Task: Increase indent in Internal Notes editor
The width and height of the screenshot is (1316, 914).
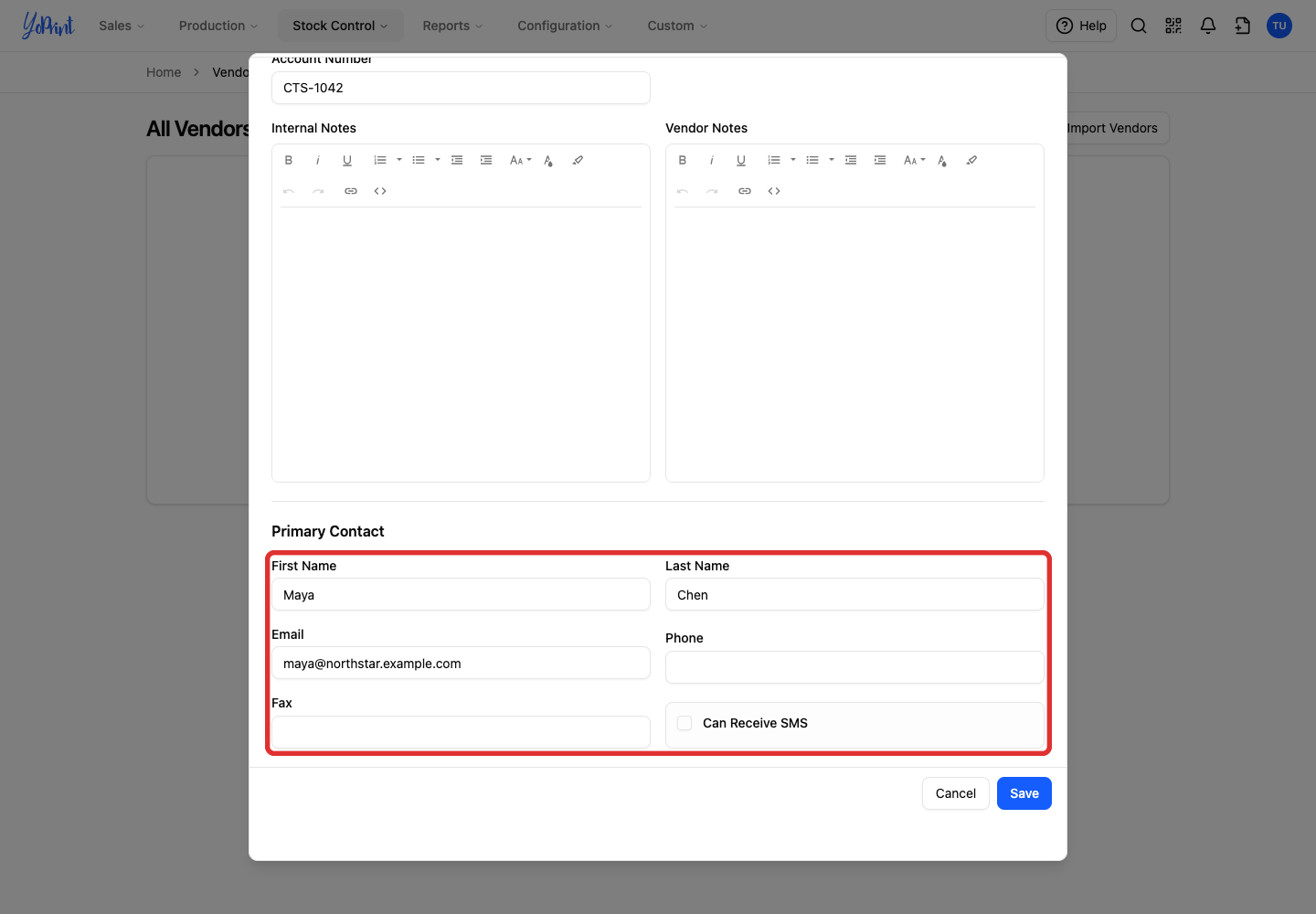Action: coord(486,160)
